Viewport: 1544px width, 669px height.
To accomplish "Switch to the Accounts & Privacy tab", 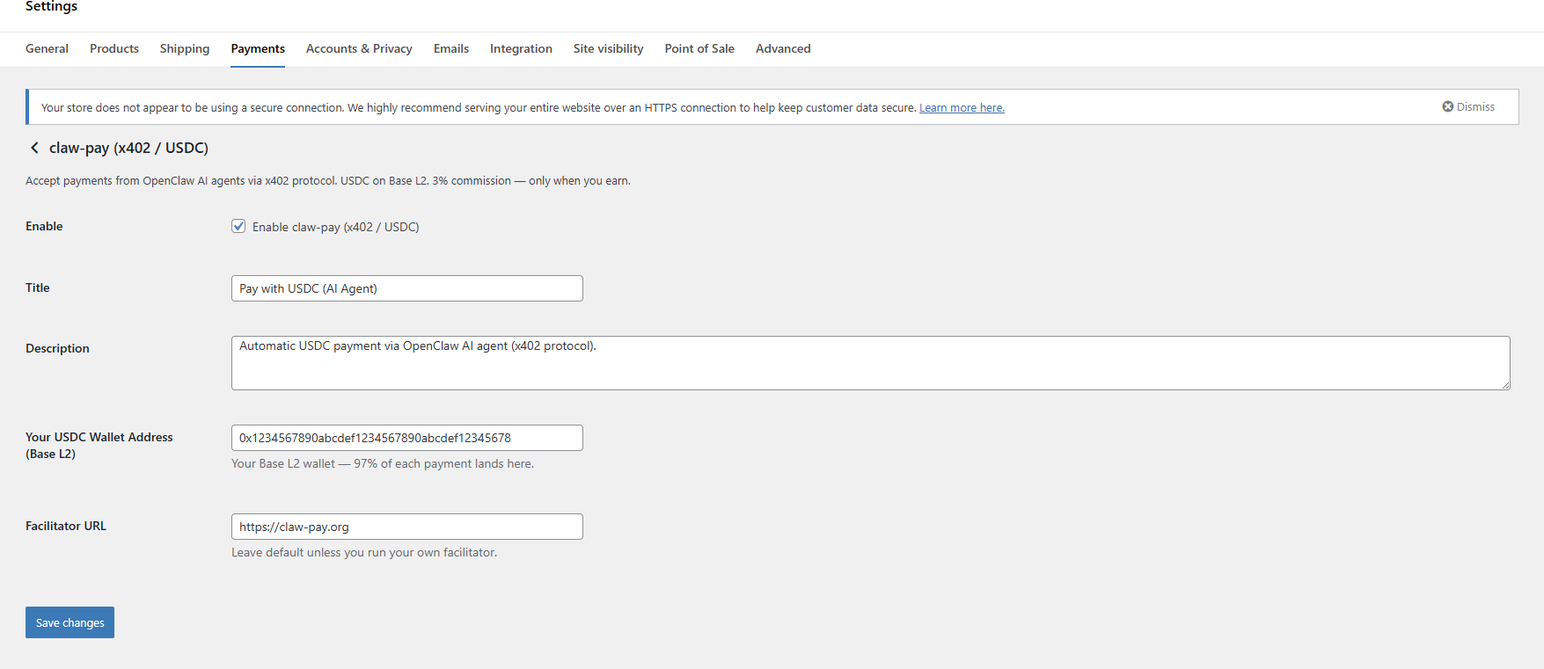I will [359, 48].
